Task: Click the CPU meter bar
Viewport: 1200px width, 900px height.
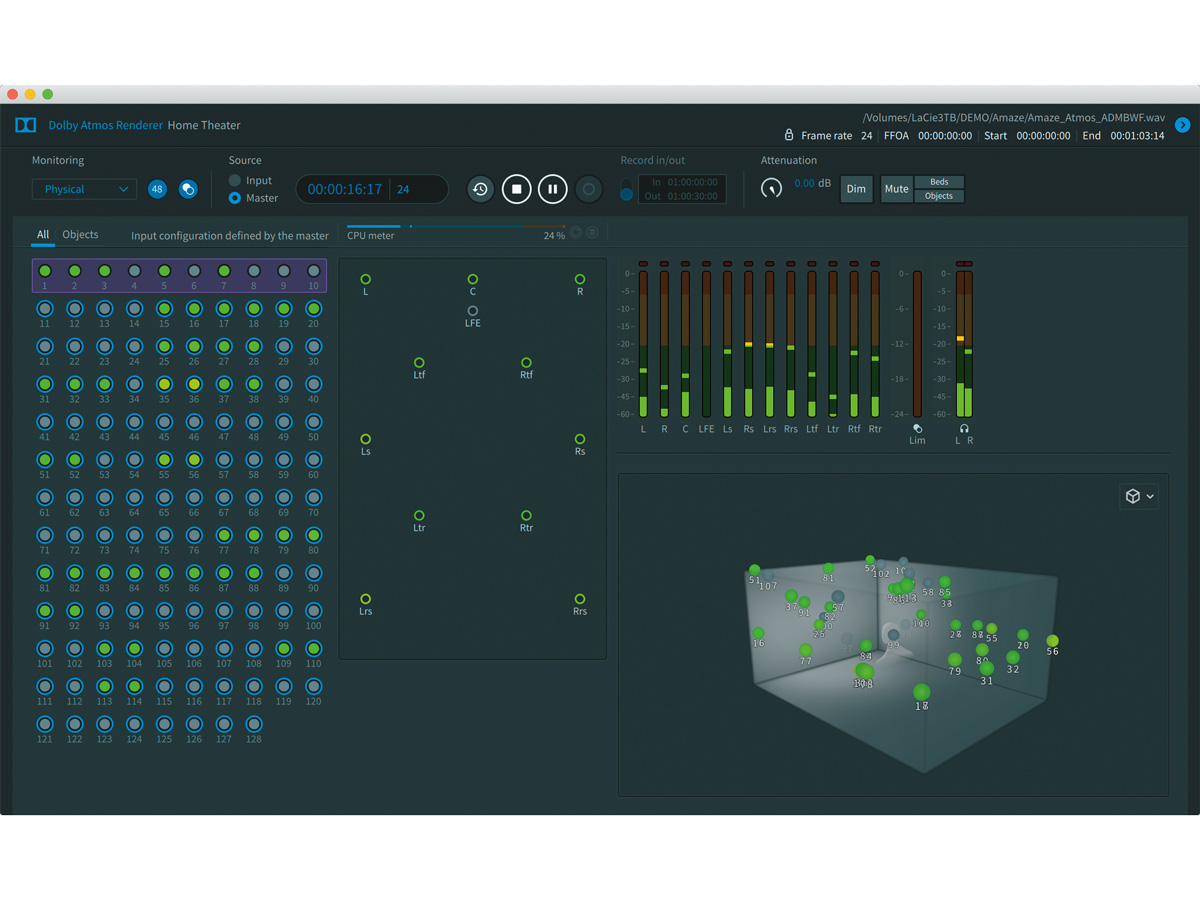Action: coord(456,227)
